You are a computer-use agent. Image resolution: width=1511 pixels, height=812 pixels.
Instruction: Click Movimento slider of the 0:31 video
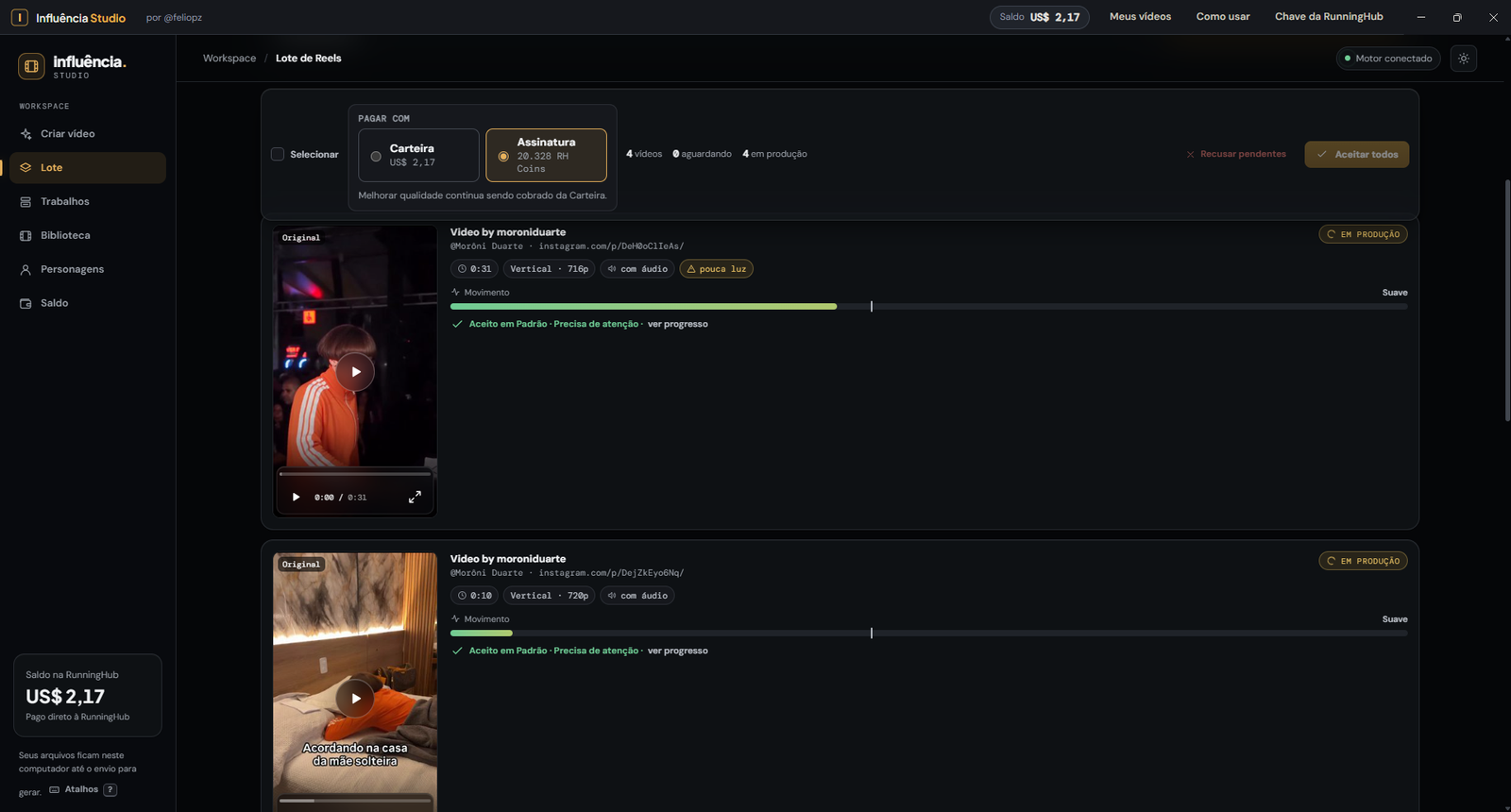pyautogui.click(x=929, y=307)
